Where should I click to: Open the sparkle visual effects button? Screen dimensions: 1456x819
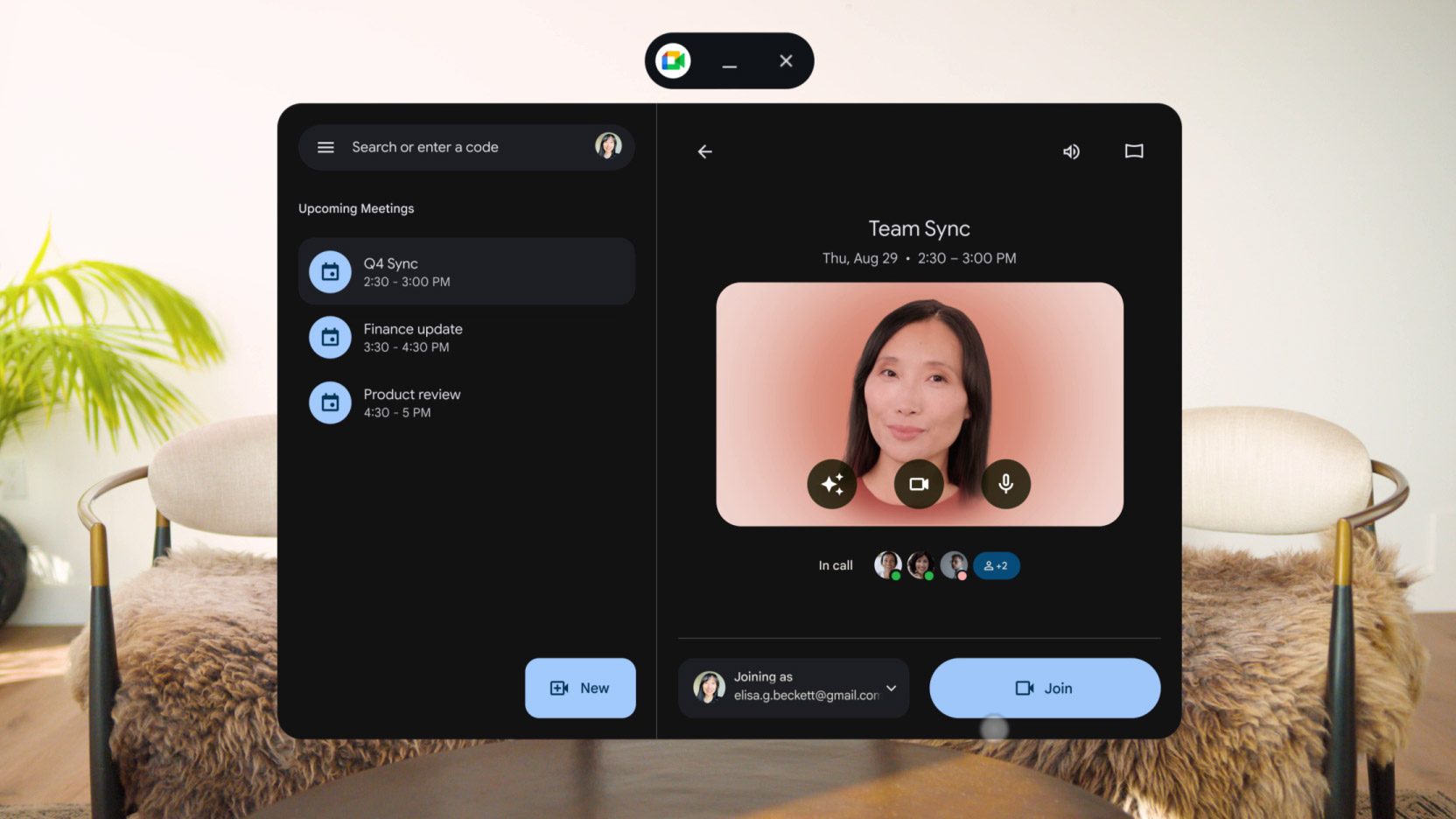(x=831, y=484)
